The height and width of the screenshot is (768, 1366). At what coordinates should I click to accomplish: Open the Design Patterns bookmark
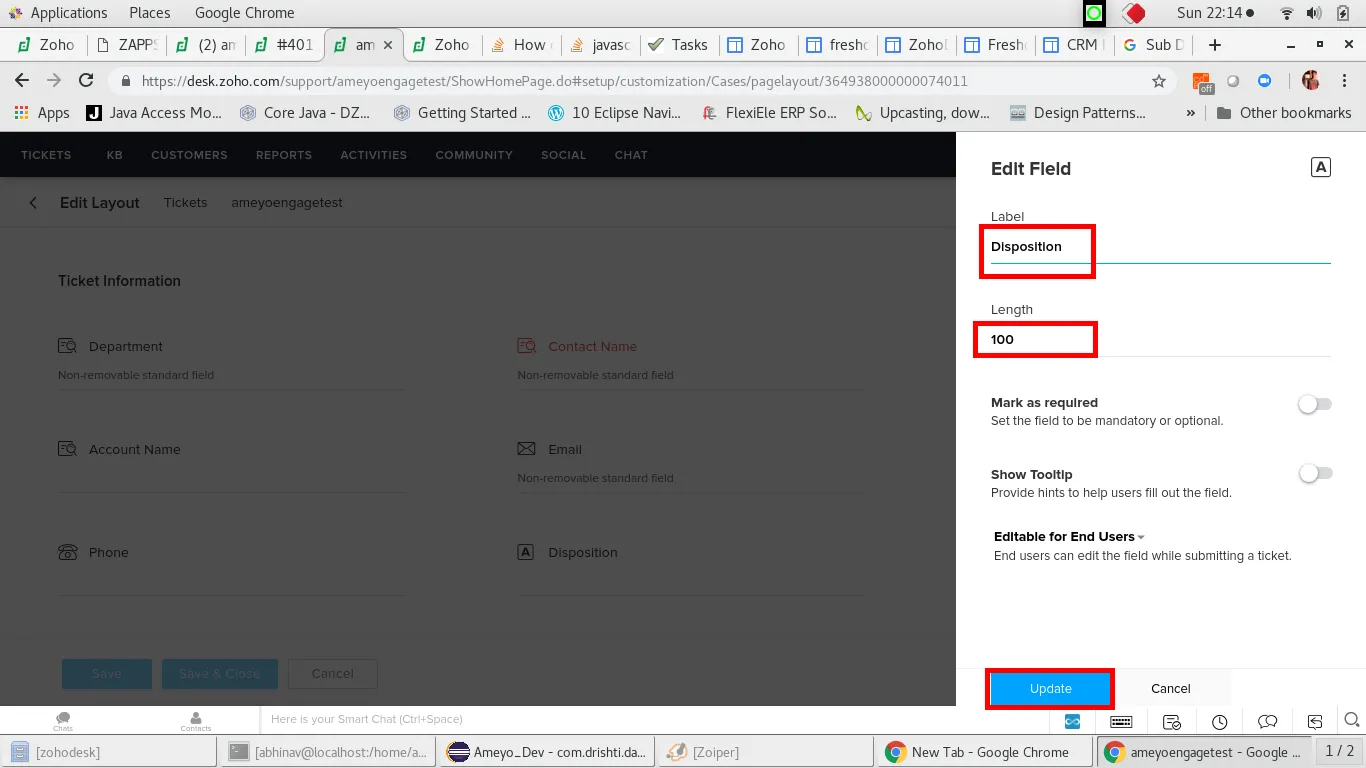[1078, 113]
